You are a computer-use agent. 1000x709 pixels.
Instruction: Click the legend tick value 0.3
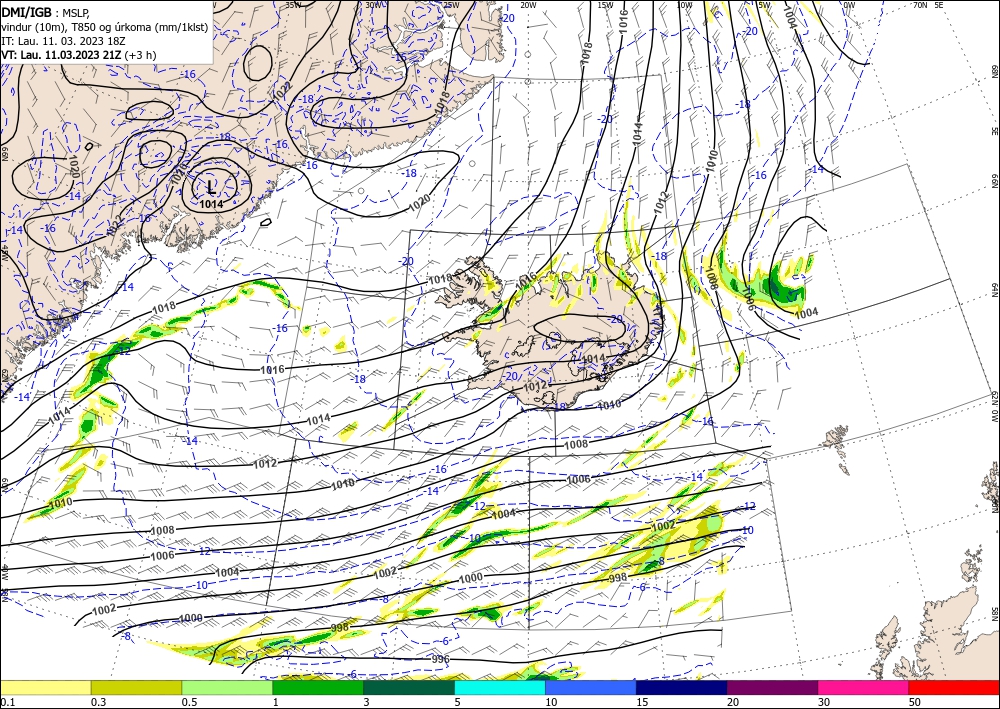click(98, 702)
